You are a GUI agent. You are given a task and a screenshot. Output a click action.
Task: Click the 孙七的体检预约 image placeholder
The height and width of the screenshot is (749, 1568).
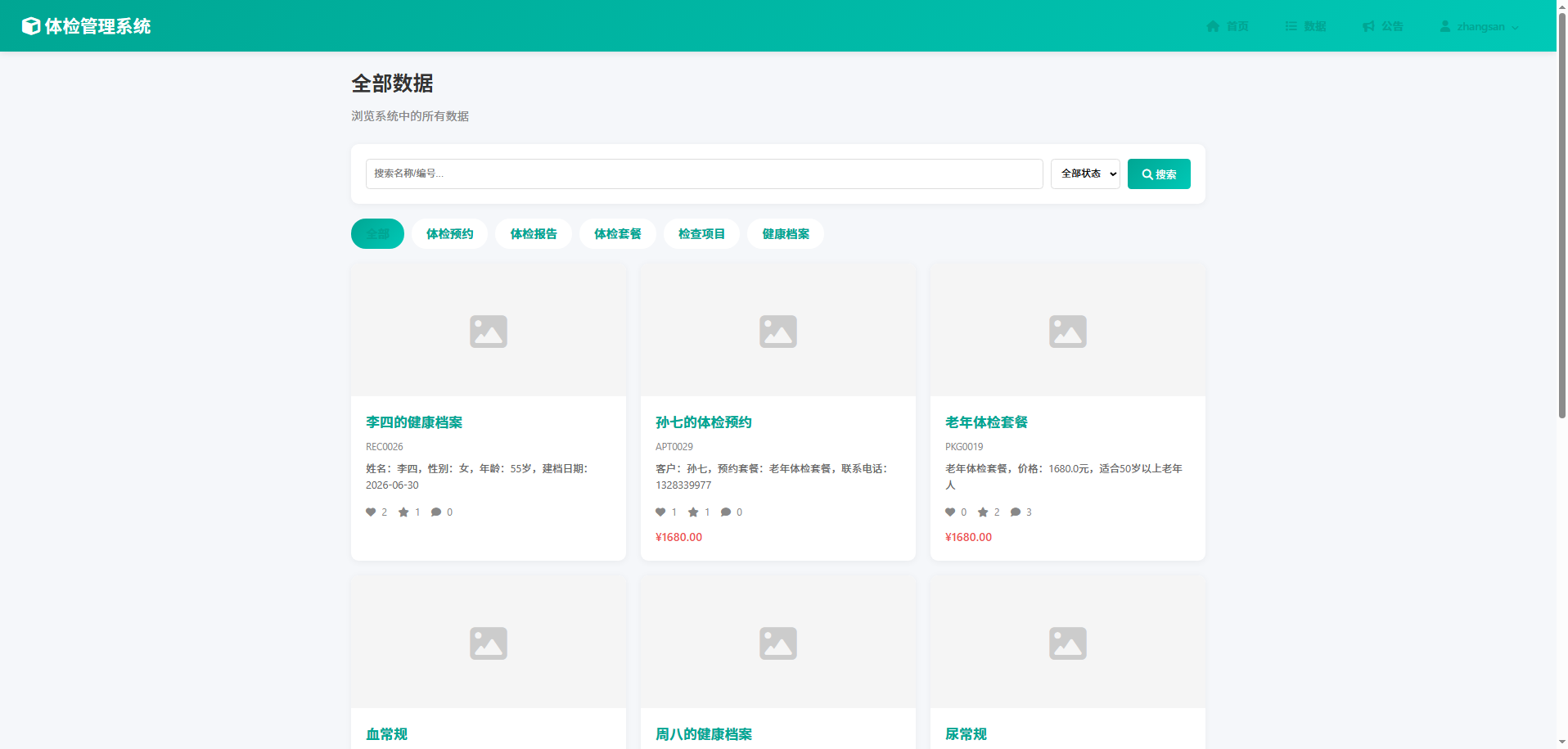pyautogui.click(x=778, y=331)
